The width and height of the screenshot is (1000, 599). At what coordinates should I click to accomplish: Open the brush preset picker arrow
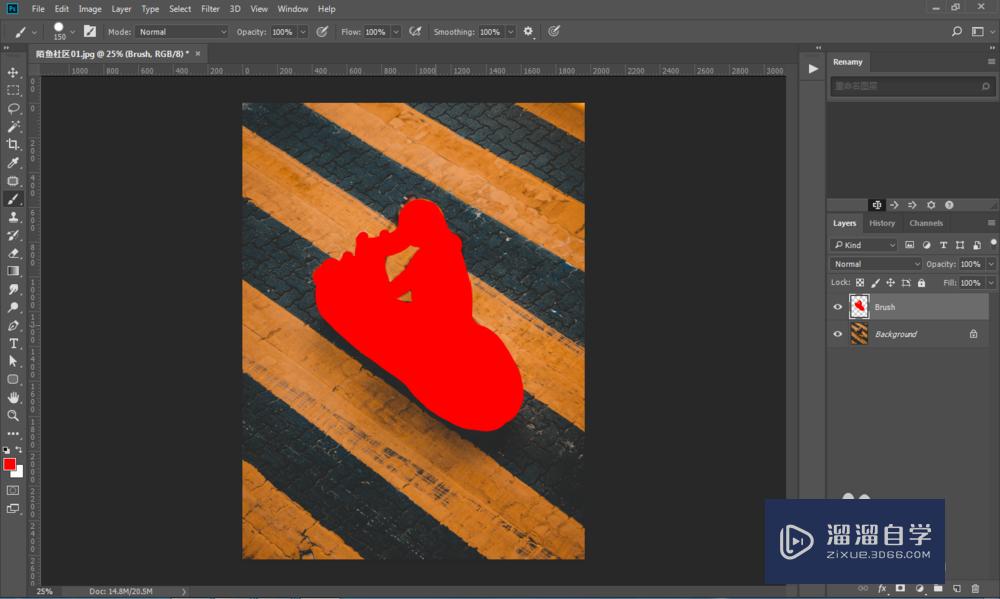[73, 31]
